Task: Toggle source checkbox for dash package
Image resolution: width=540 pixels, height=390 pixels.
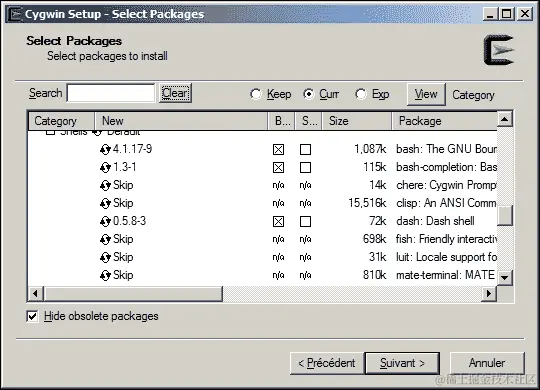Action: pos(305,222)
